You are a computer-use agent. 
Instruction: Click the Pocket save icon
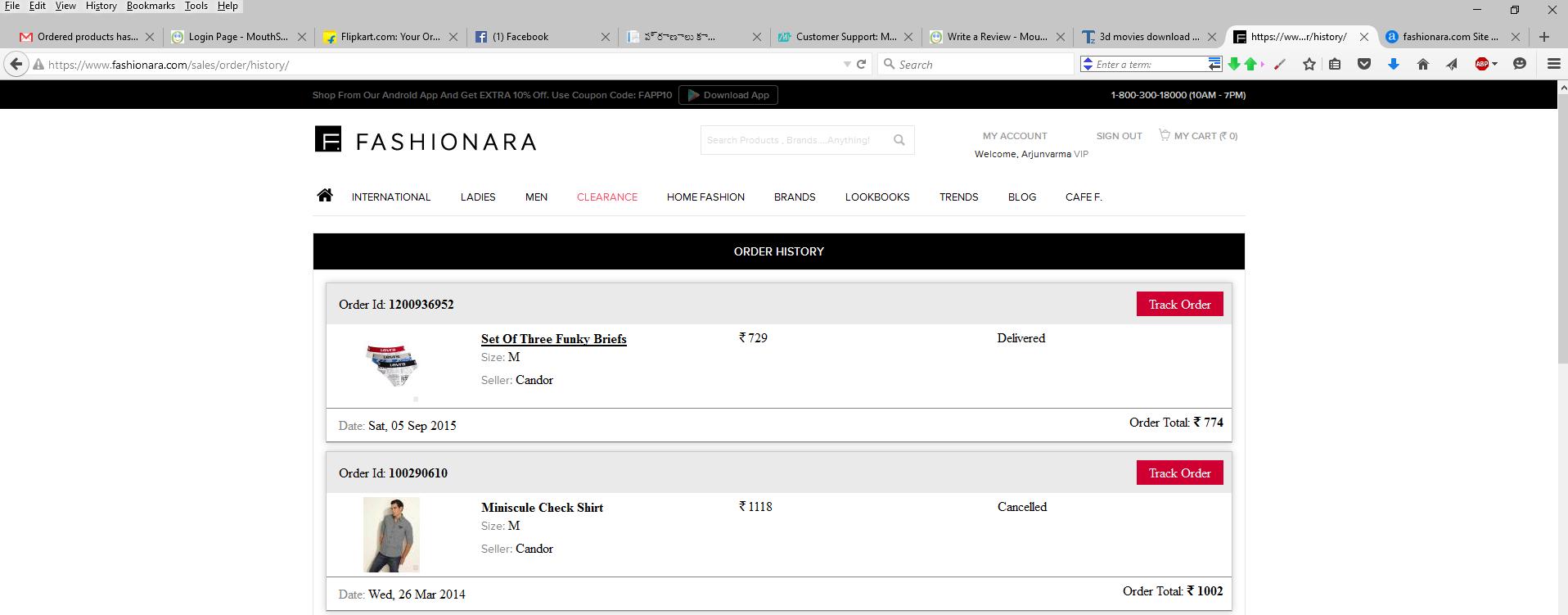[1363, 64]
